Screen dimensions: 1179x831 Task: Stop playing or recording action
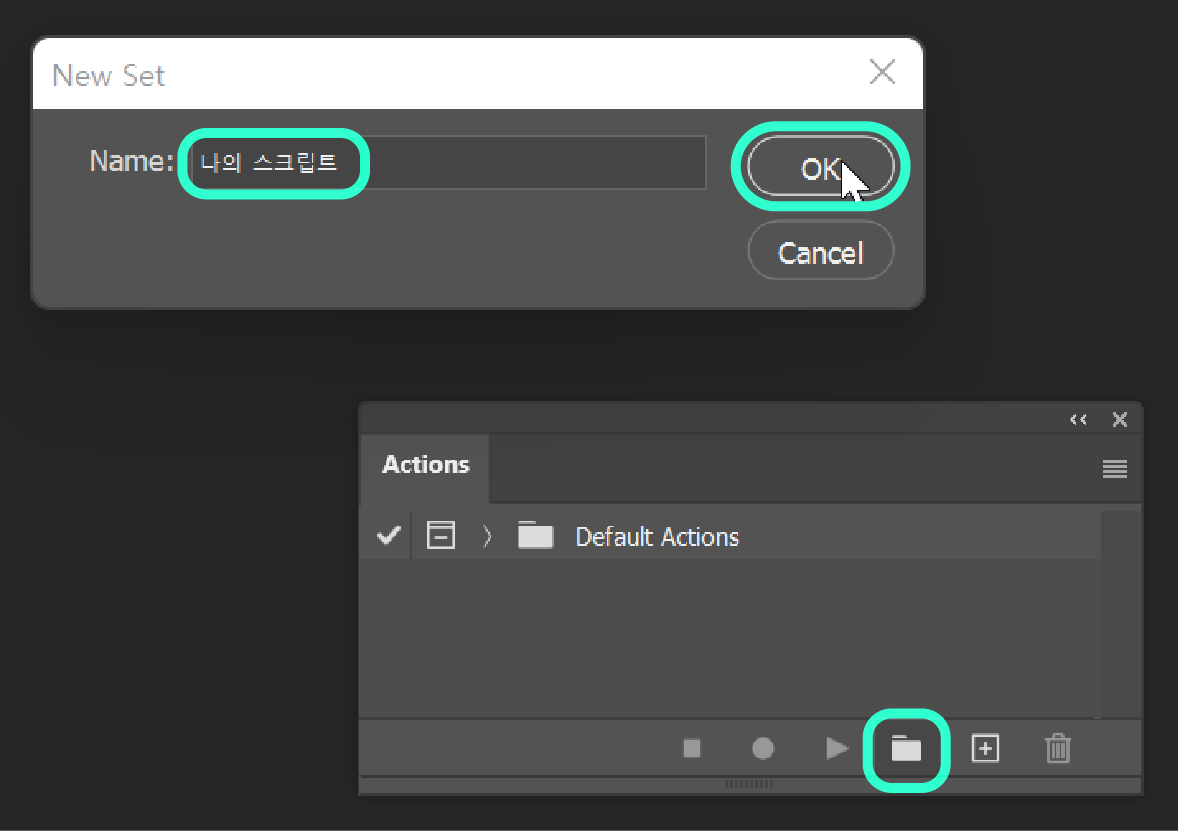692,748
